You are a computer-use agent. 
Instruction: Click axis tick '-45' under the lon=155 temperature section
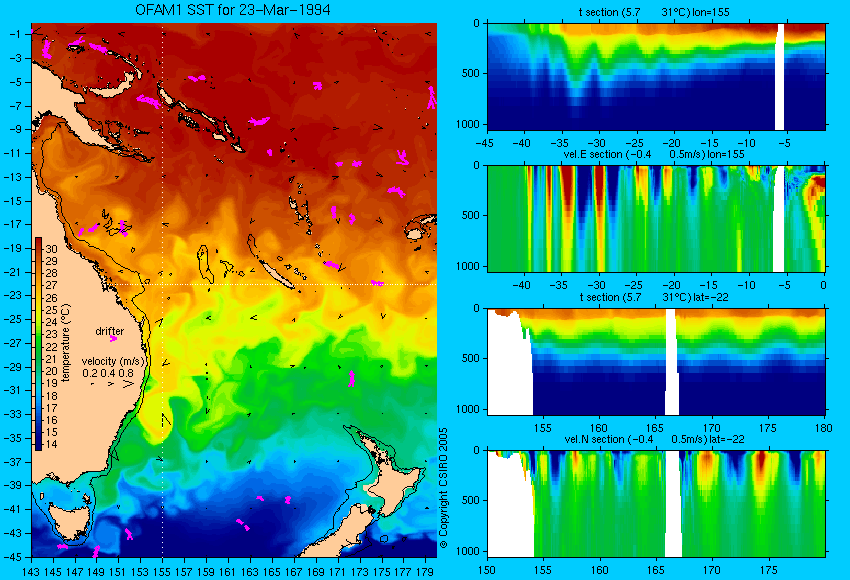[487, 144]
